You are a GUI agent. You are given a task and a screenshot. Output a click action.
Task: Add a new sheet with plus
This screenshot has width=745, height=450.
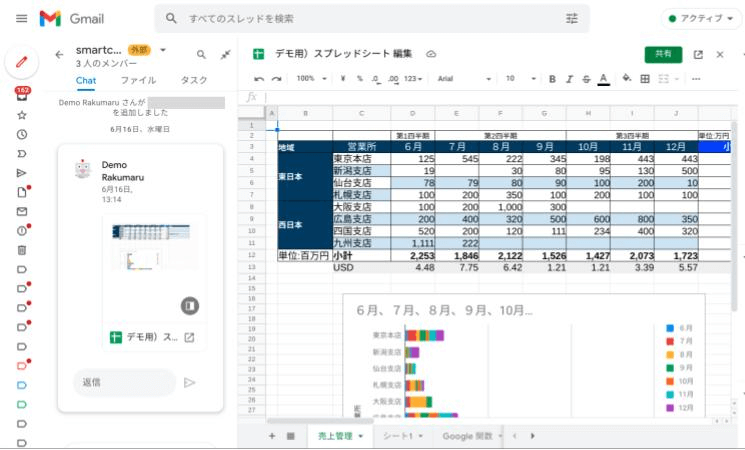pyautogui.click(x=272, y=436)
